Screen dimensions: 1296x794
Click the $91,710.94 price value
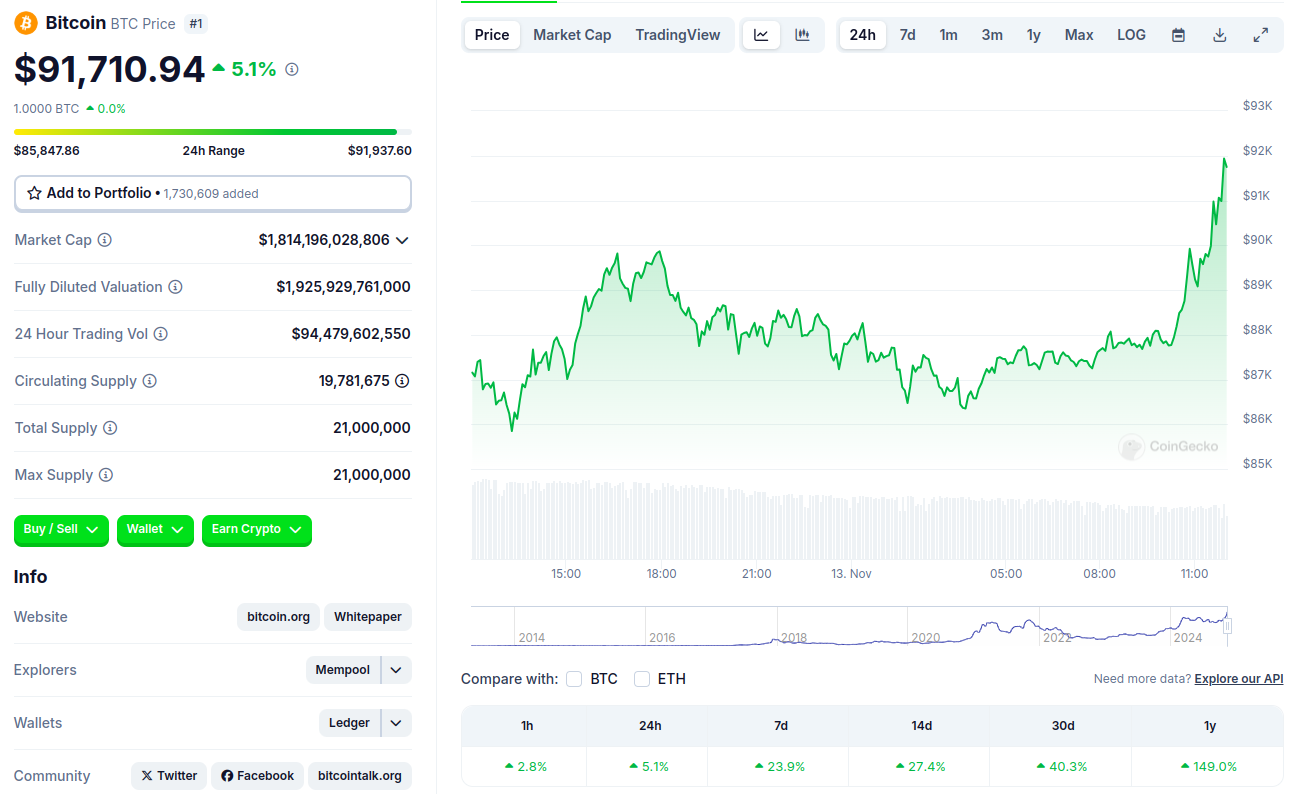coord(109,69)
